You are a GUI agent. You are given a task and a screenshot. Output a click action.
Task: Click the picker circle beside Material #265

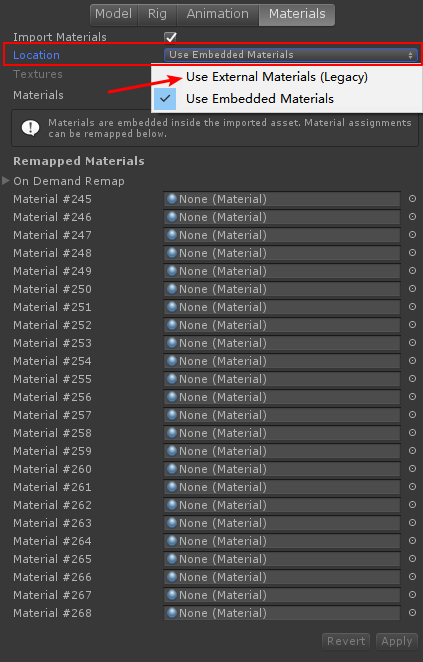click(x=412, y=559)
